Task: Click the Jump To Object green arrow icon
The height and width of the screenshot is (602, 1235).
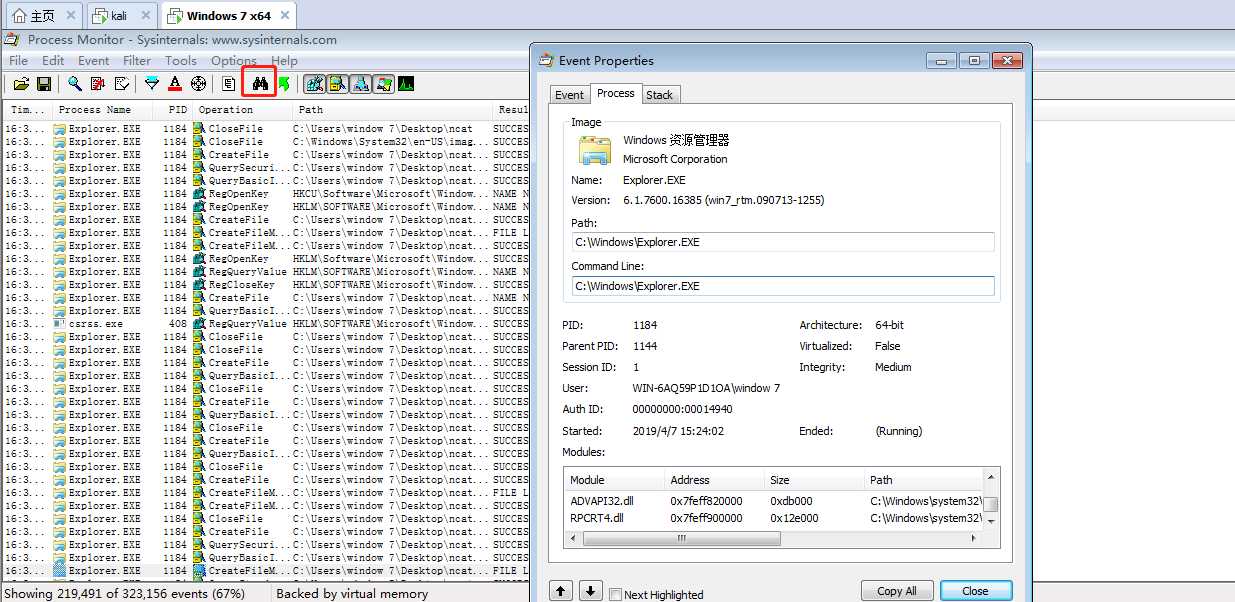Action: (x=284, y=84)
